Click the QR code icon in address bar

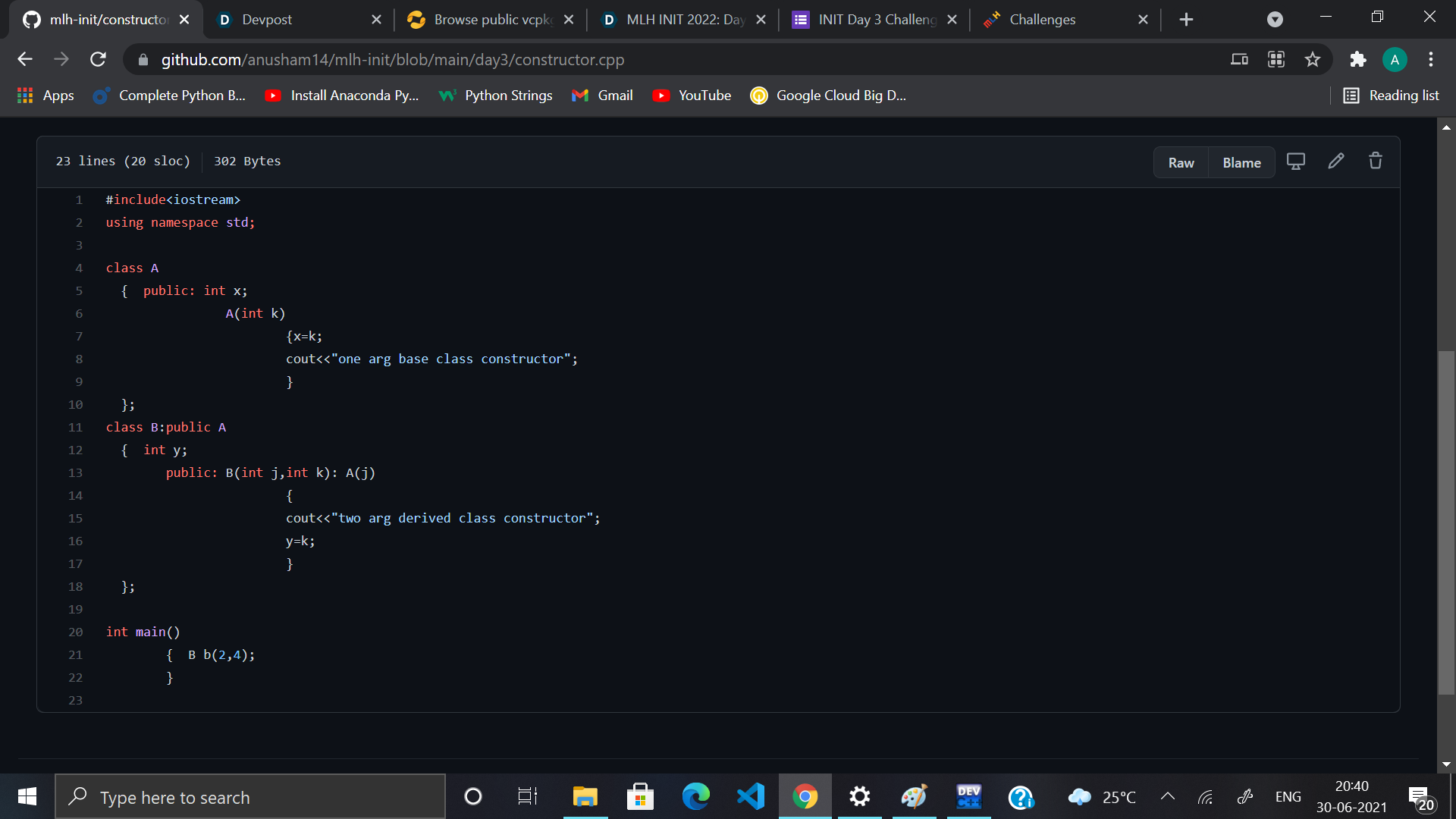click(1276, 59)
